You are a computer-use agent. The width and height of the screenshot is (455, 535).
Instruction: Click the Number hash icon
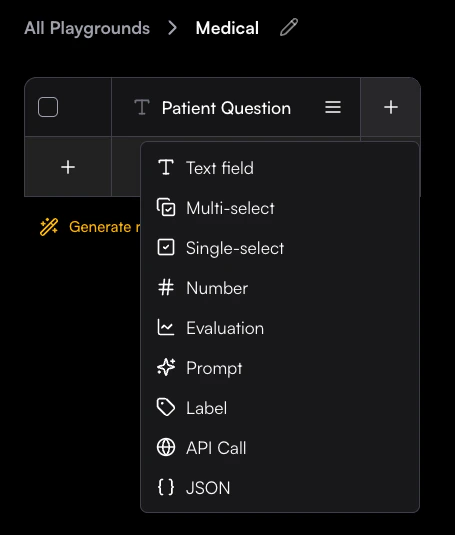coord(166,287)
